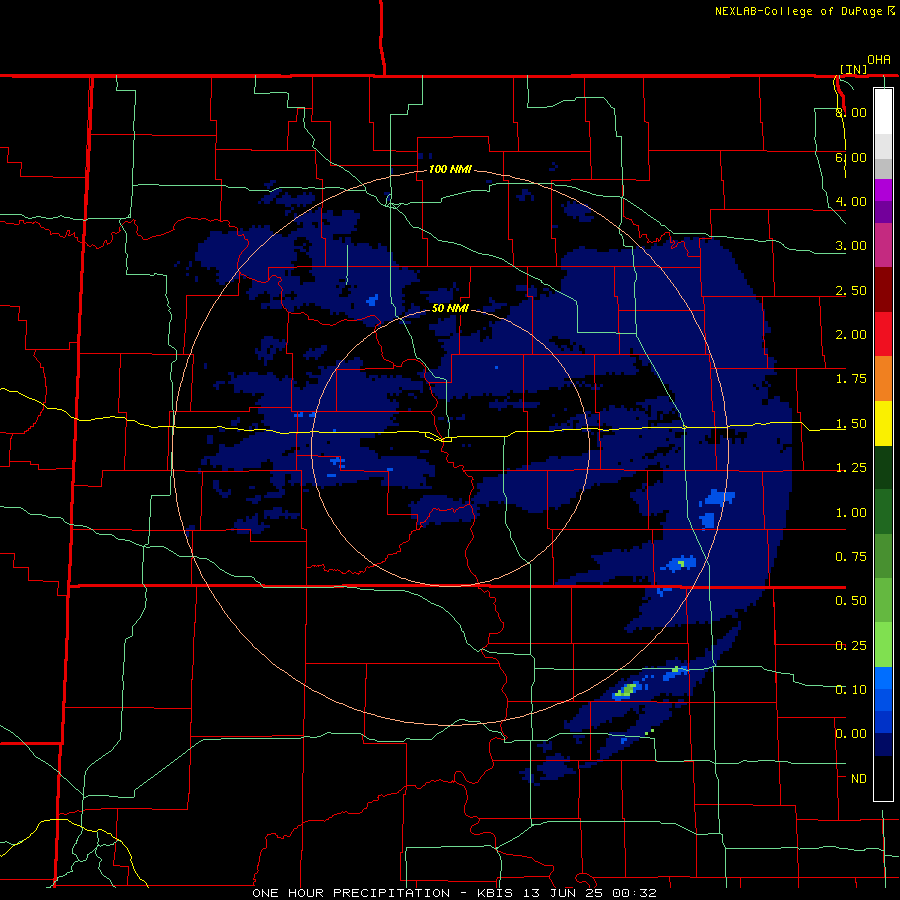Viewport: 900px width, 900px height.
Task: Click the OHA product label
Action: click(x=879, y=59)
